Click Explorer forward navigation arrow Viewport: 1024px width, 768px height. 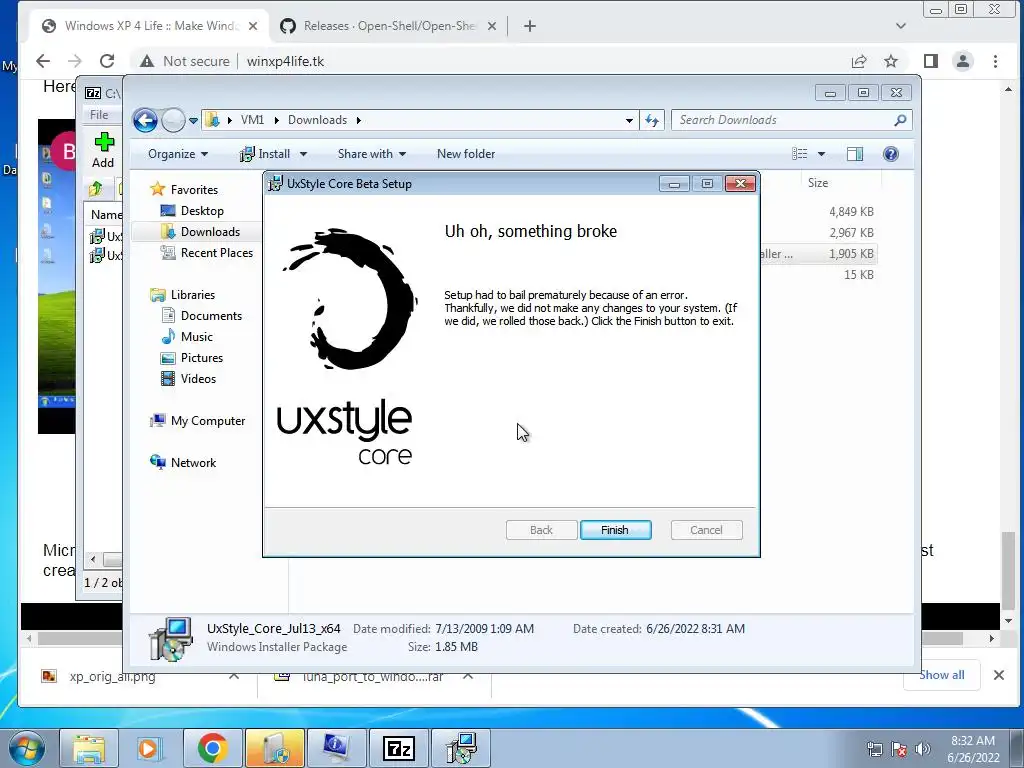(172, 120)
